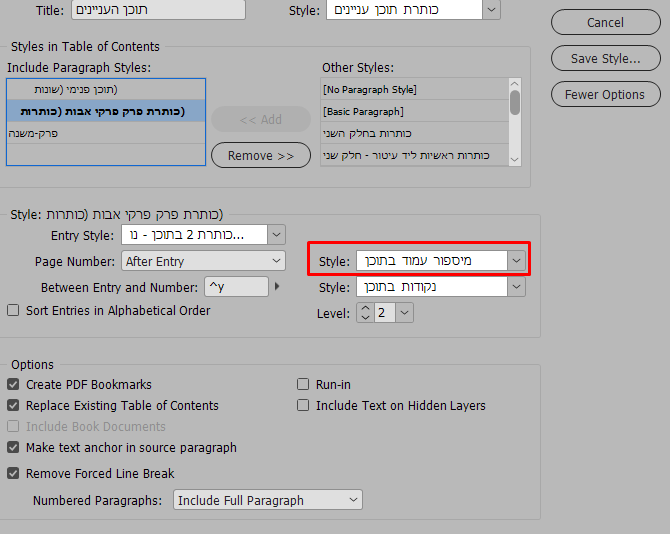Screen dimensions: 670x534
Task: Enable Sort Entries in Alphabetical Order
Action: click(13, 310)
